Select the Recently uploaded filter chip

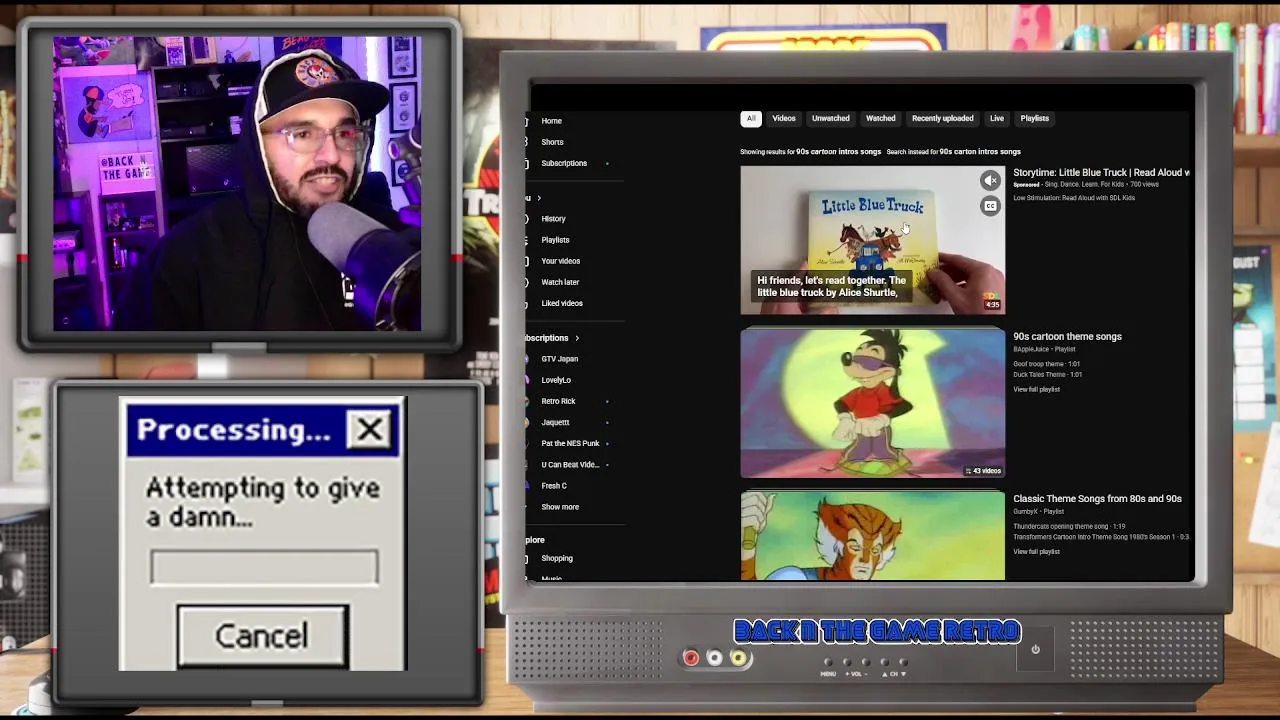[943, 118]
